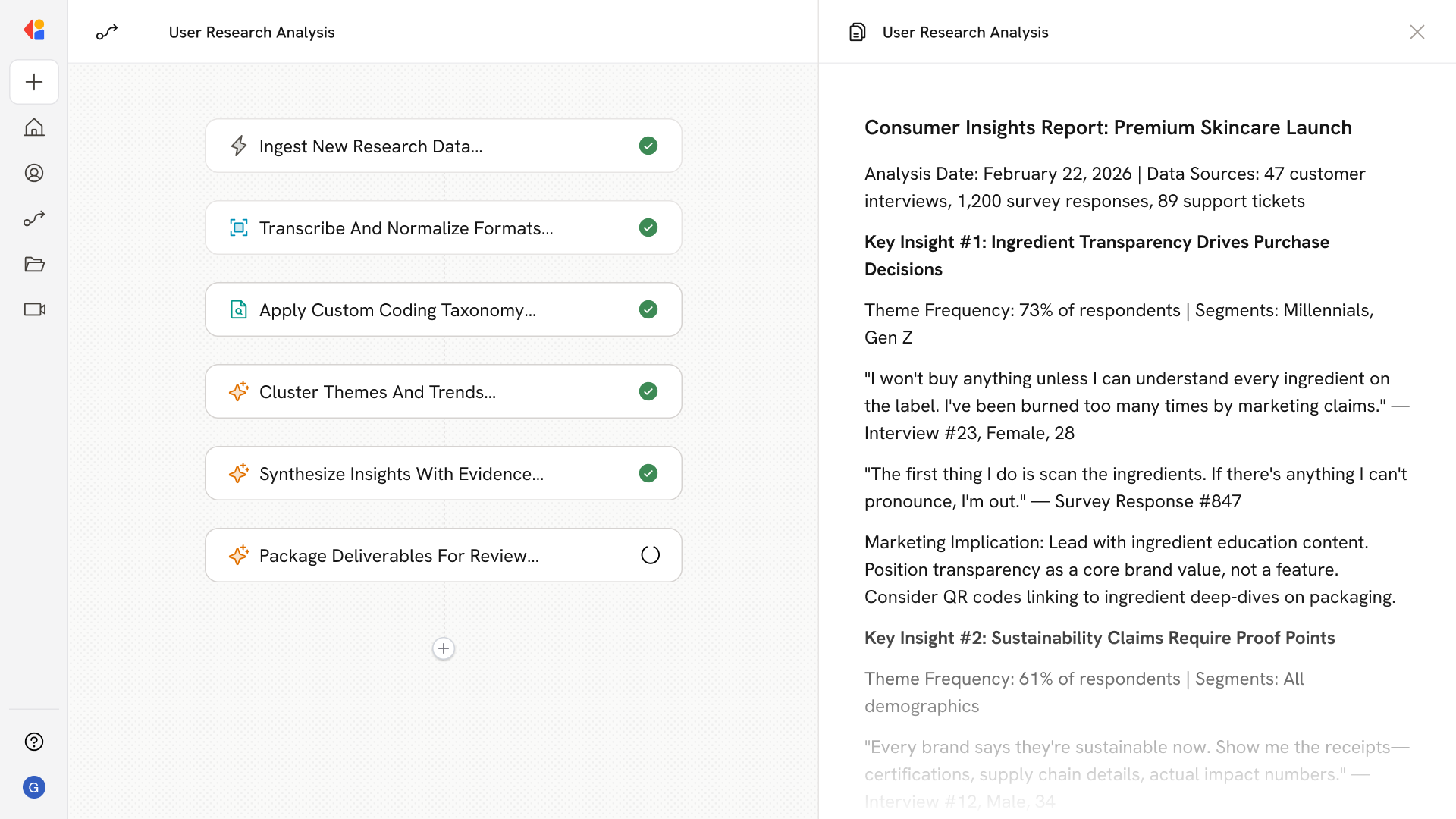Expand the Synthesize Insights With Evidence step

coord(401,474)
